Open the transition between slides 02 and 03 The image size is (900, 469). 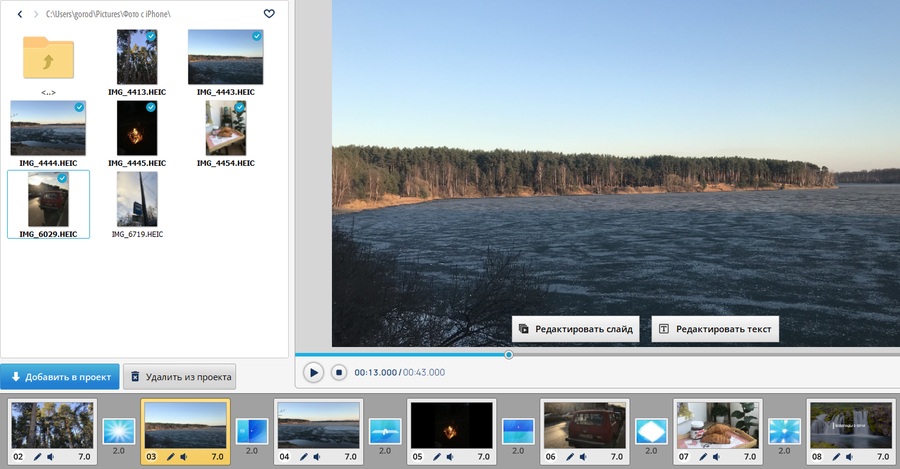click(118, 432)
